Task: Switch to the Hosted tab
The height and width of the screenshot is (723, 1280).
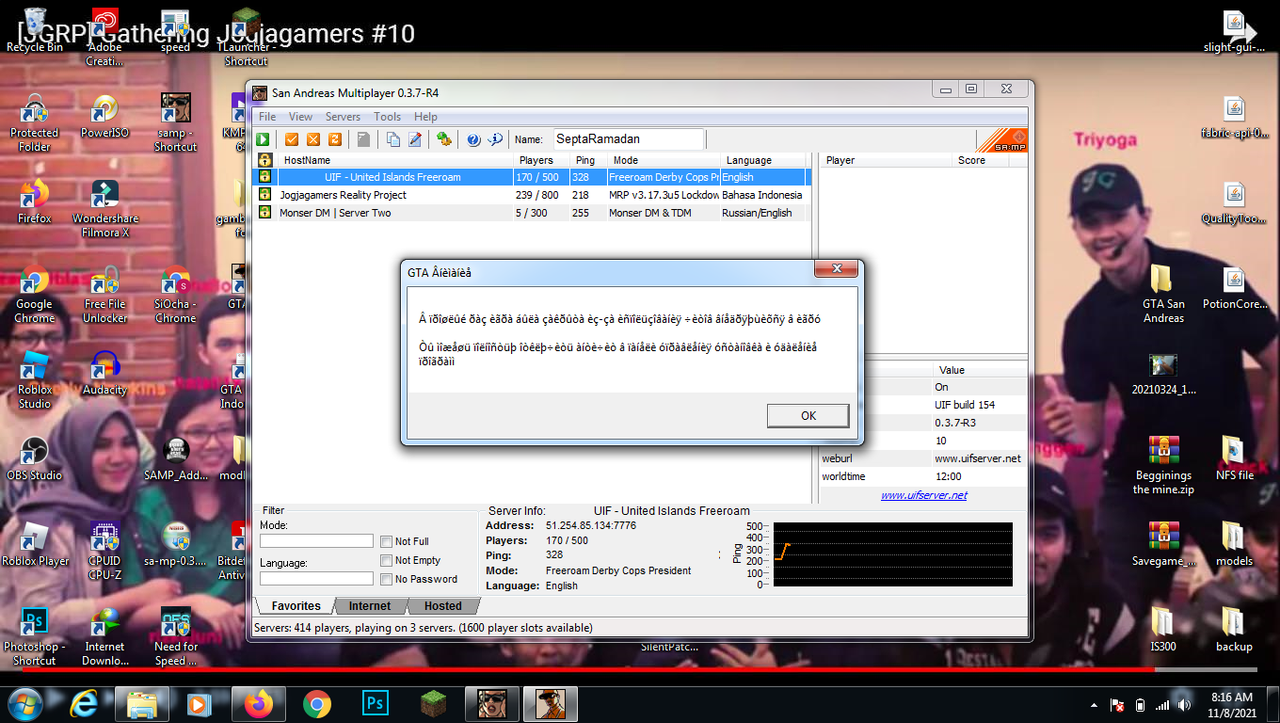Action: (x=443, y=606)
